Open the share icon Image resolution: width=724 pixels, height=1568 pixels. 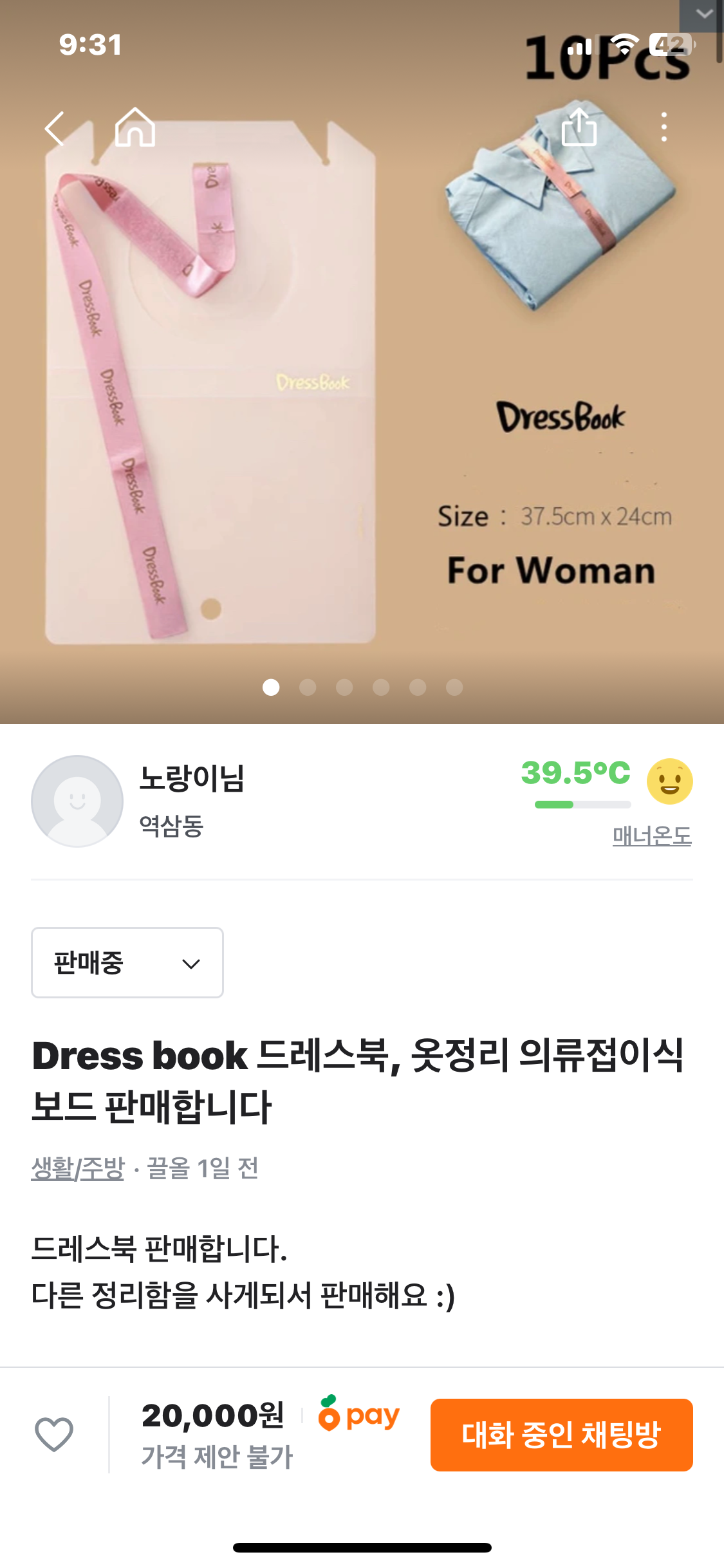click(579, 127)
